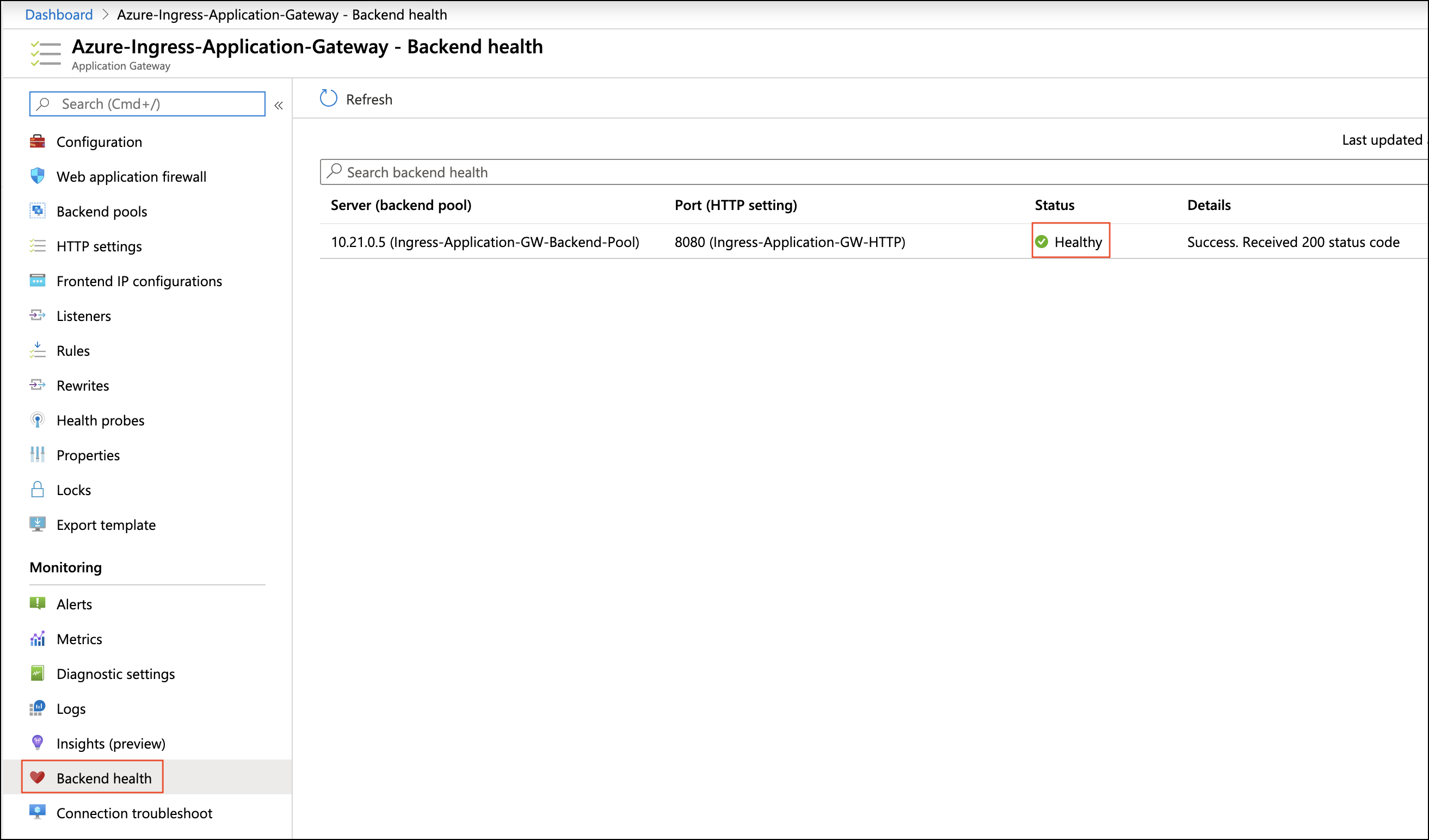The width and height of the screenshot is (1429, 840).
Task: Select the 10.21.0.5 backend server row
Action: click(x=485, y=242)
